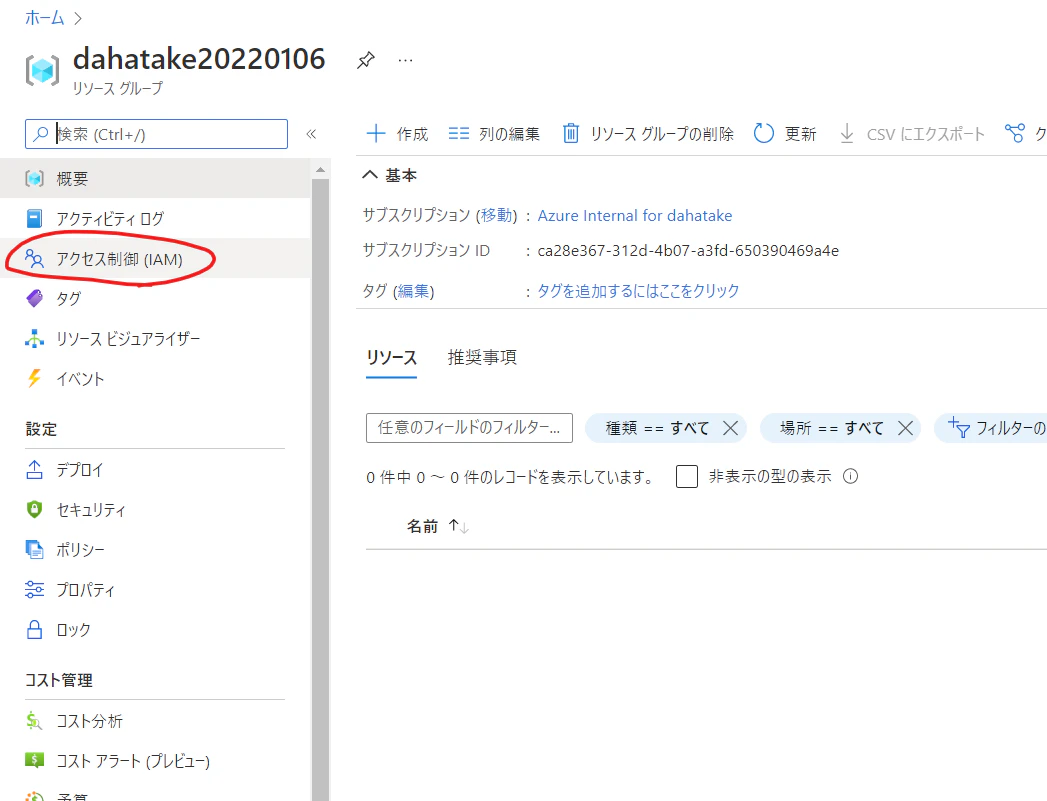Click the セキュリティ shield icon
This screenshot has height=801, width=1047.
34,509
